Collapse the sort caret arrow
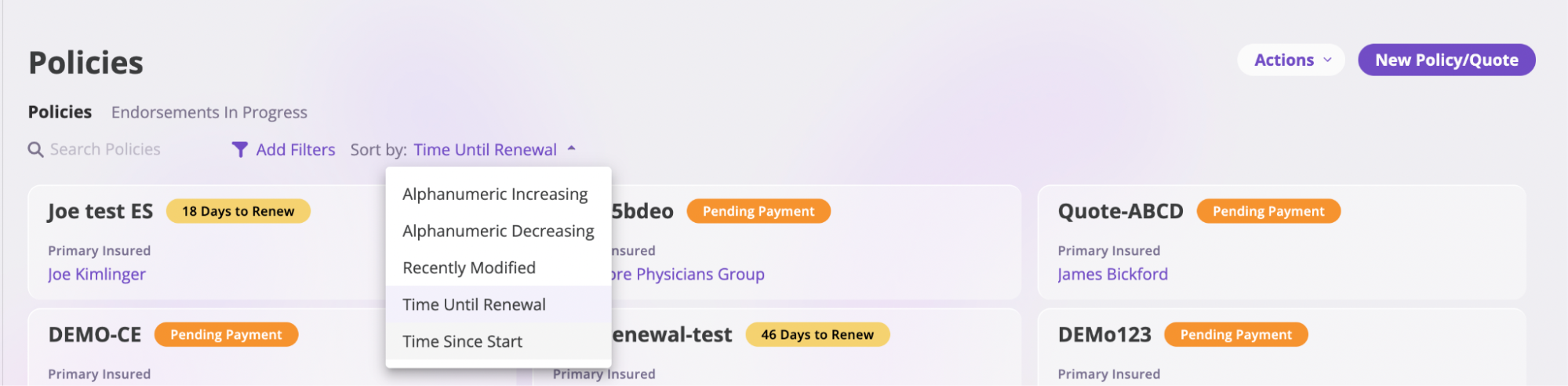1568x386 pixels. (571, 148)
